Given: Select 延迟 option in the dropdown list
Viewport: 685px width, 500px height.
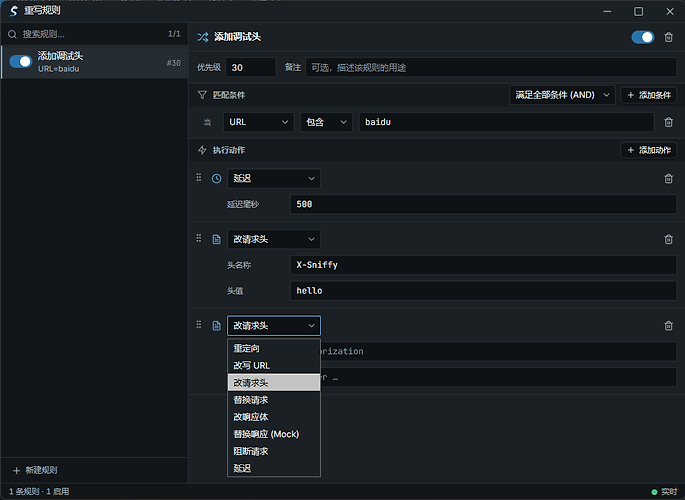Looking at the screenshot, I should pyautogui.click(x=274, y=468).
